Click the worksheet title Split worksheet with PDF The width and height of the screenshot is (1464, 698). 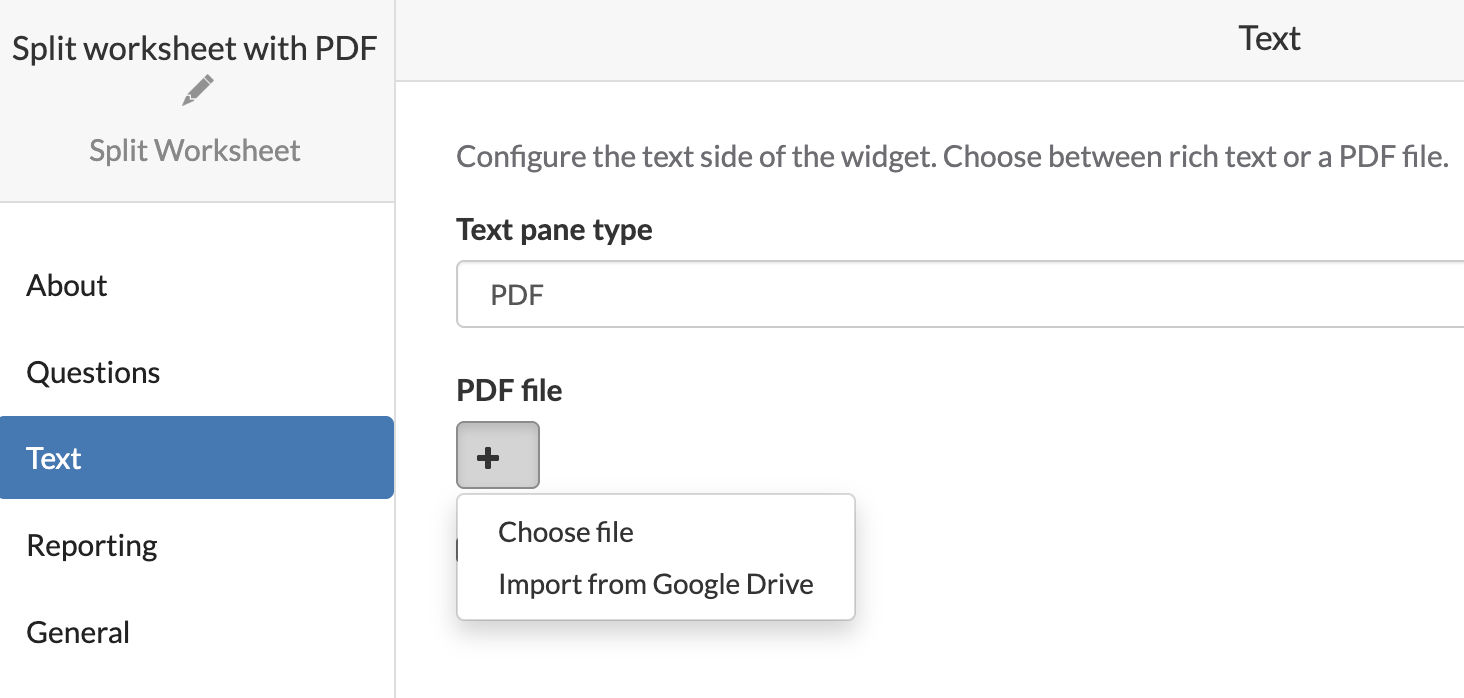195,48
